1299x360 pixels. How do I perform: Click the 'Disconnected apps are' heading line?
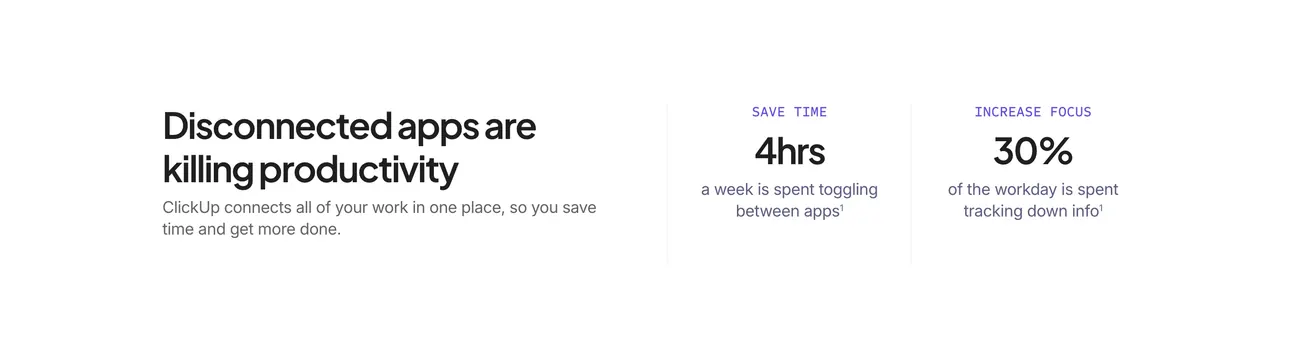pos(349,127)
